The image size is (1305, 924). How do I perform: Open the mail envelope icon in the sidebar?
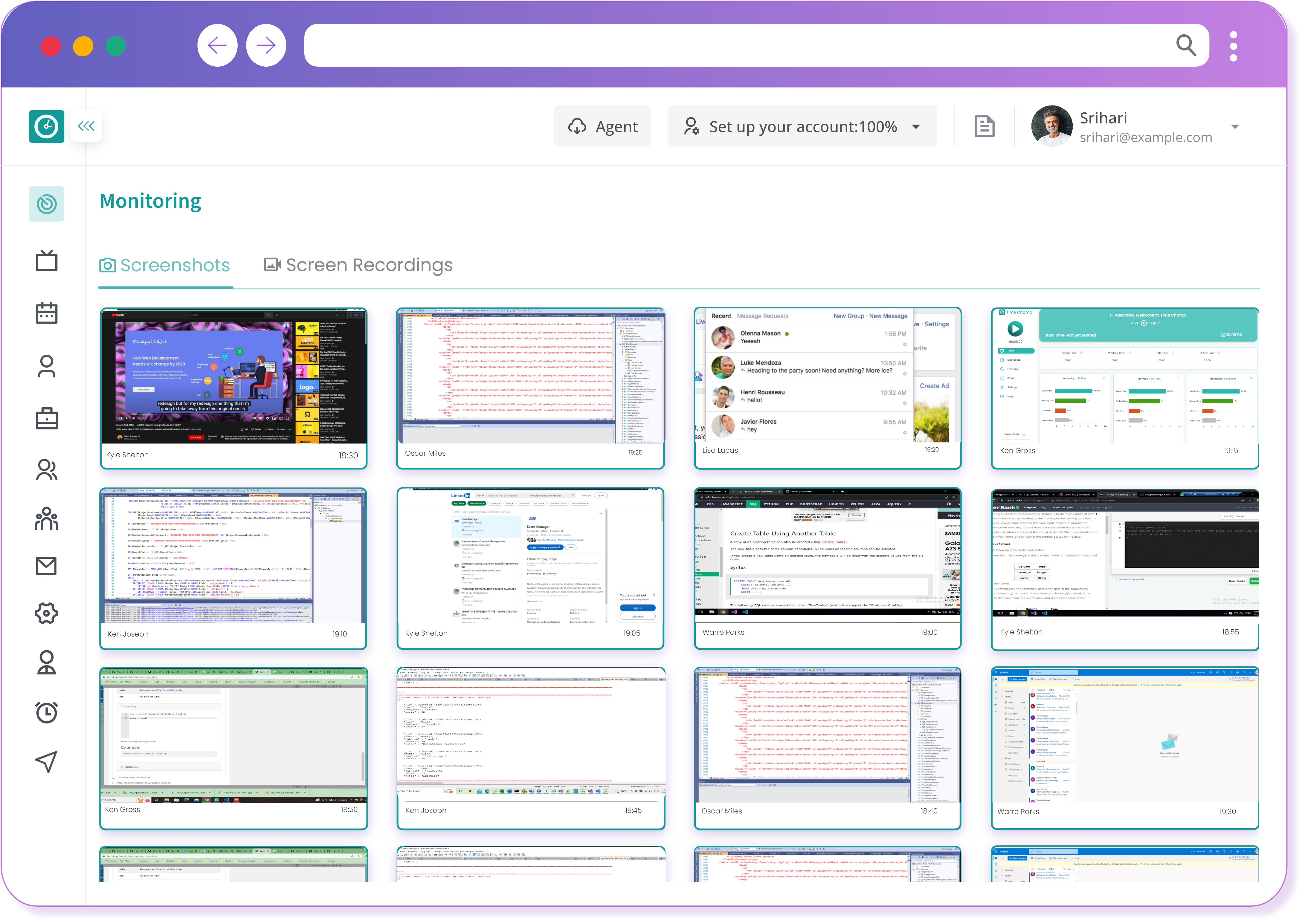(x=47, y=566)
